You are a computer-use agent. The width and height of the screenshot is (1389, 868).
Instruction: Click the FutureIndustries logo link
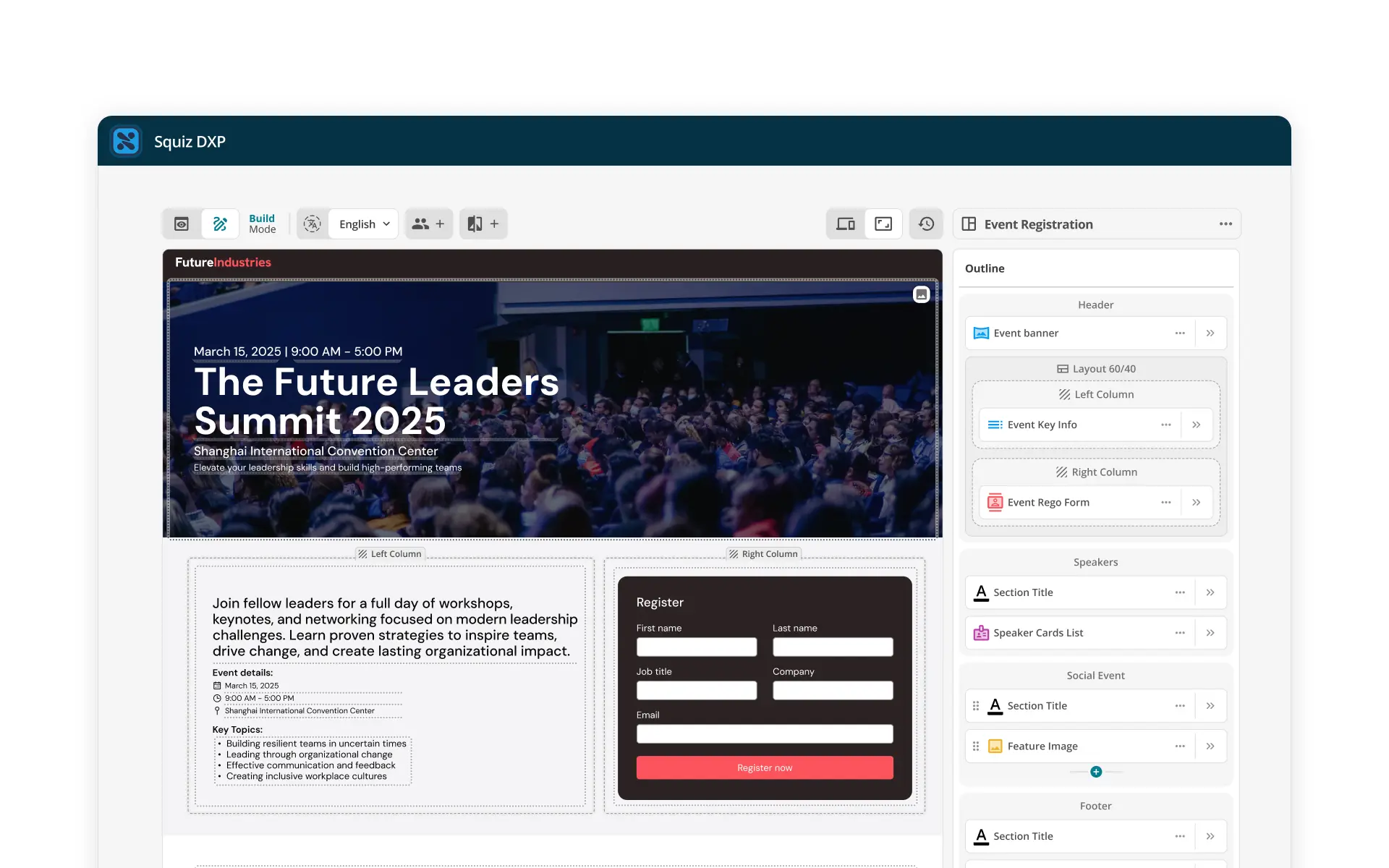pyautogui.click(x=223, y=263)
